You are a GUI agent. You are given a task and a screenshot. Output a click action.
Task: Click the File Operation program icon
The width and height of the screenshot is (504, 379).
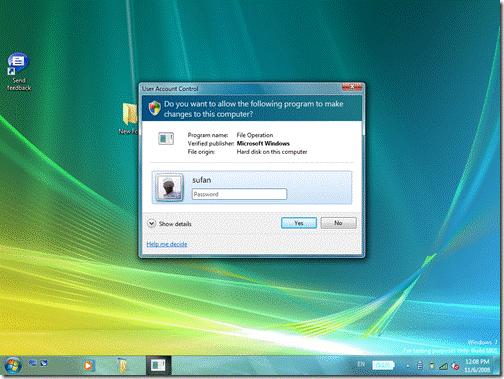[x=166, y=138]
